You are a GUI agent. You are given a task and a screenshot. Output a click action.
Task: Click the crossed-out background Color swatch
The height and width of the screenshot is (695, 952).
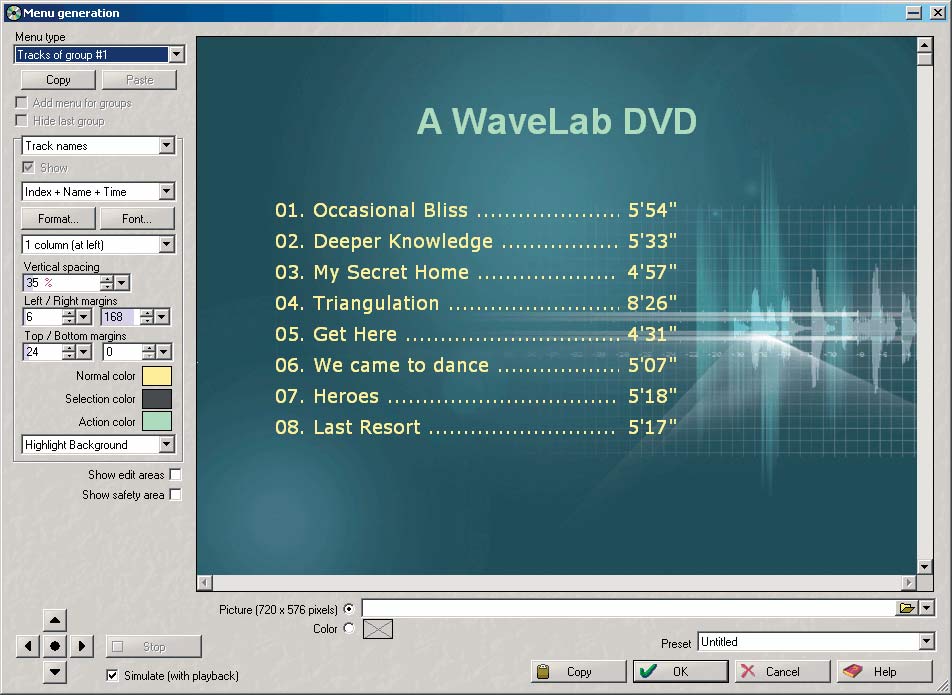[378, 629]
